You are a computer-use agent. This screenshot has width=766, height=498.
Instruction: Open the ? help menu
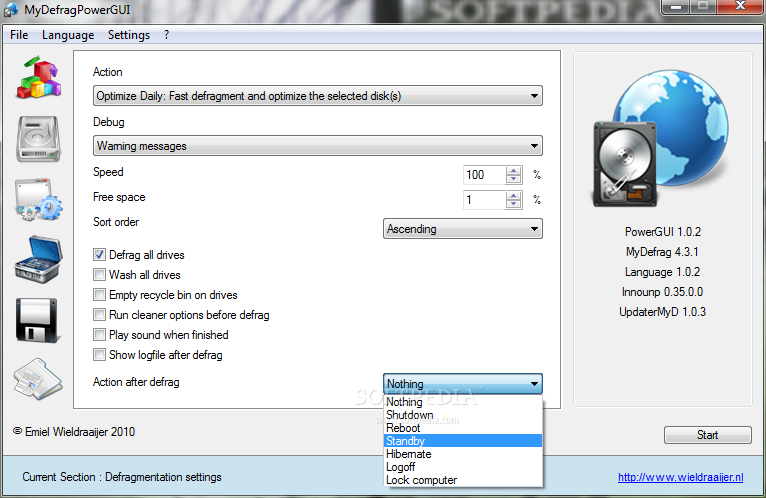pyautogui.click(x=167, y=35)
